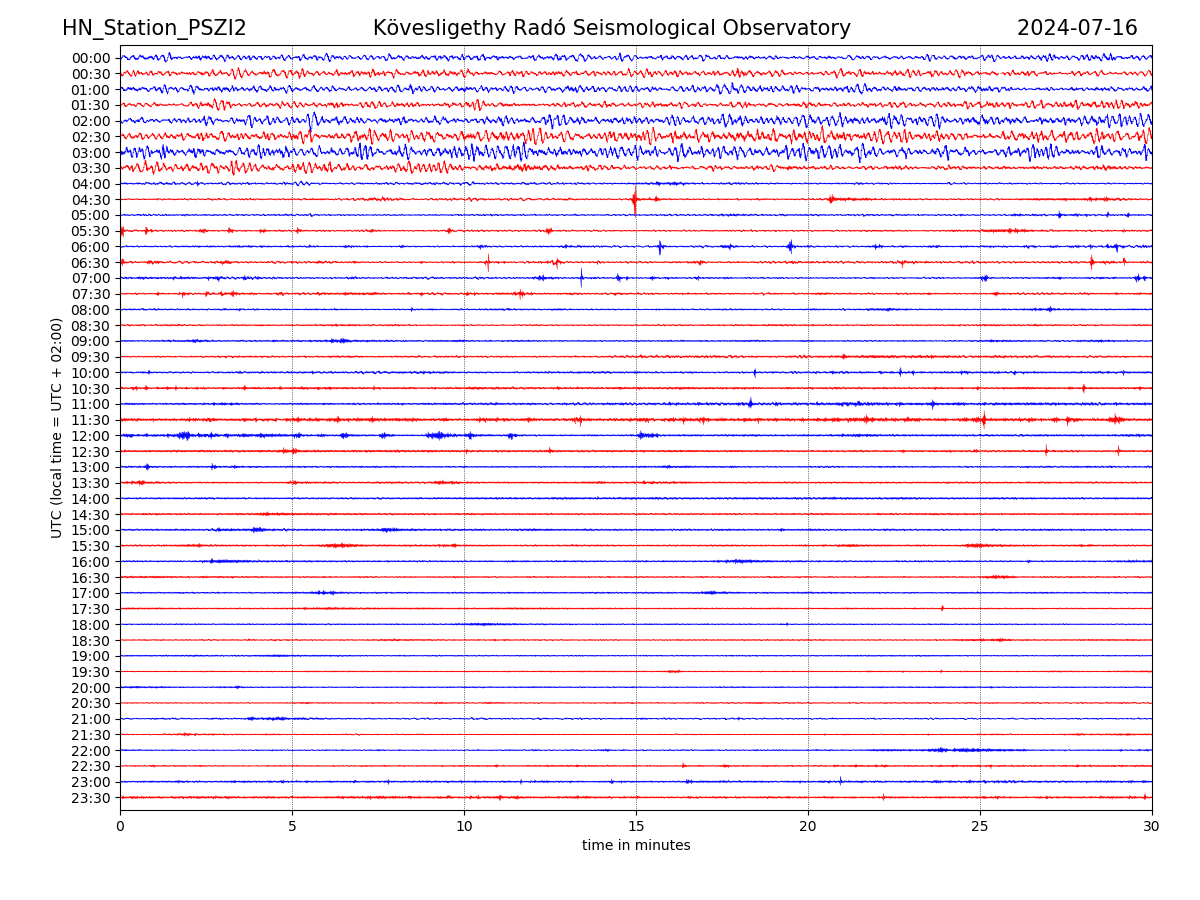Click the 30 tick on the time axis
The height and width of the screenshot is (900, 1200).
[x=1152, y=826]
